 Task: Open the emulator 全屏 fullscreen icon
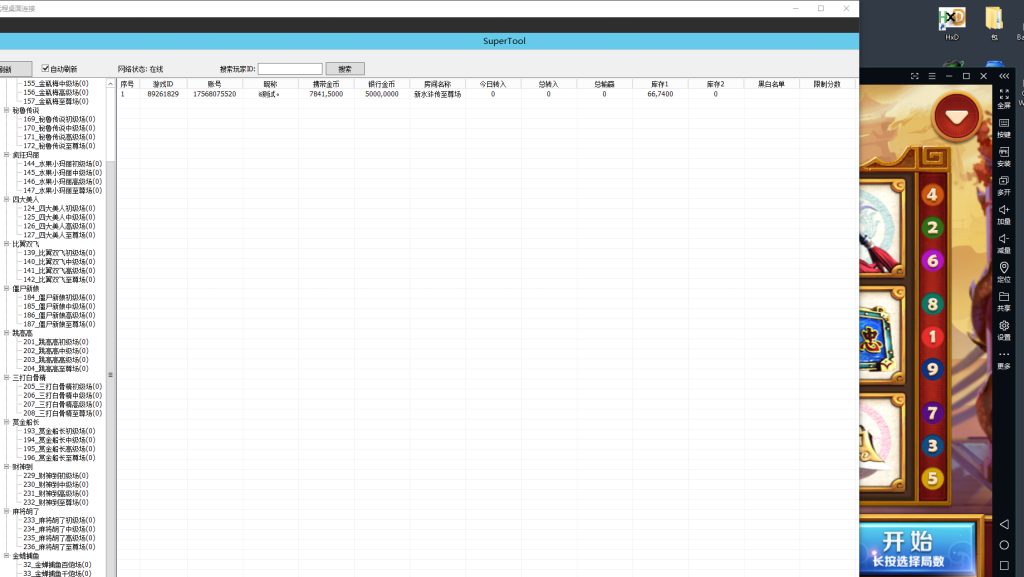point(1004,95)
